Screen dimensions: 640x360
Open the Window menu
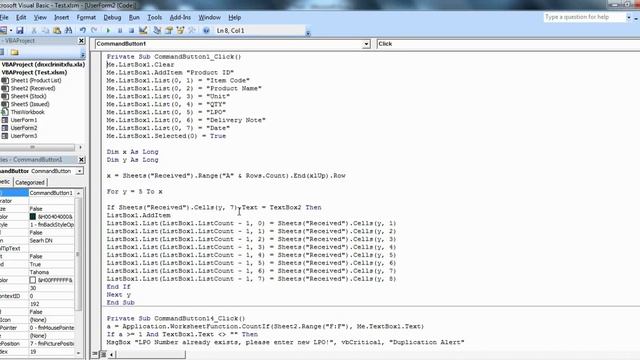tap(209, 18)
